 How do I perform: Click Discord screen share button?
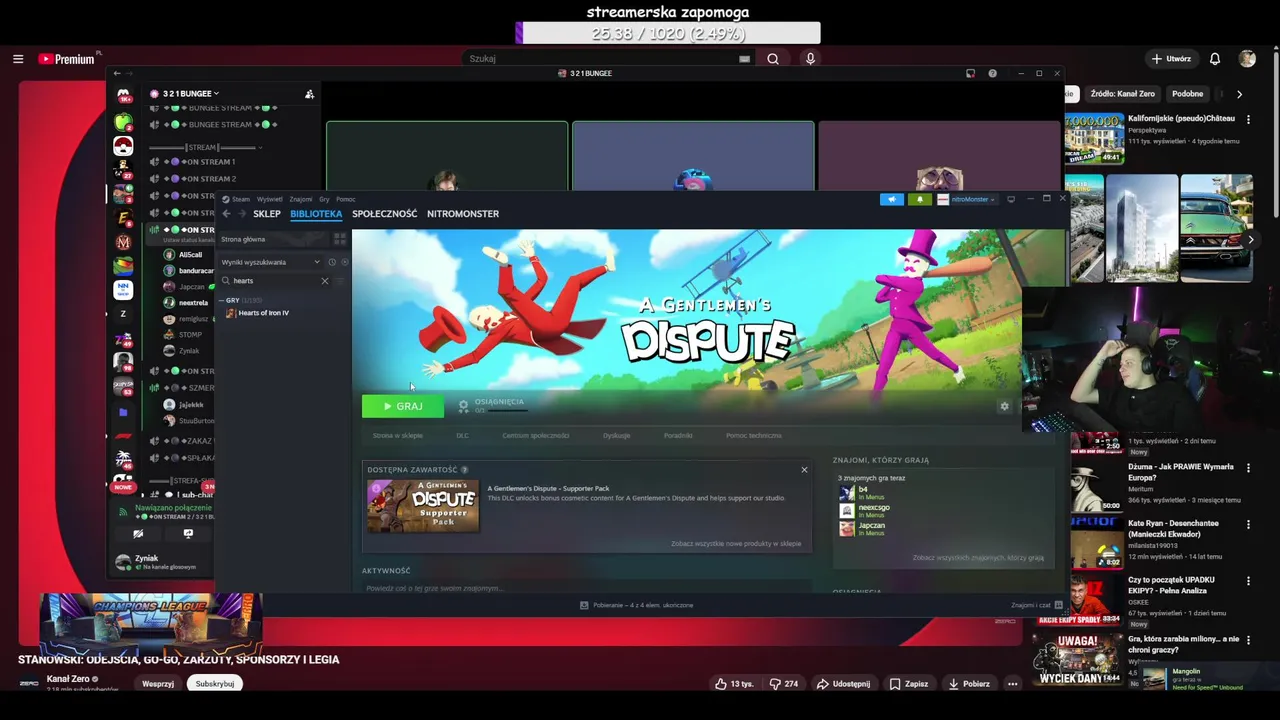188,534
